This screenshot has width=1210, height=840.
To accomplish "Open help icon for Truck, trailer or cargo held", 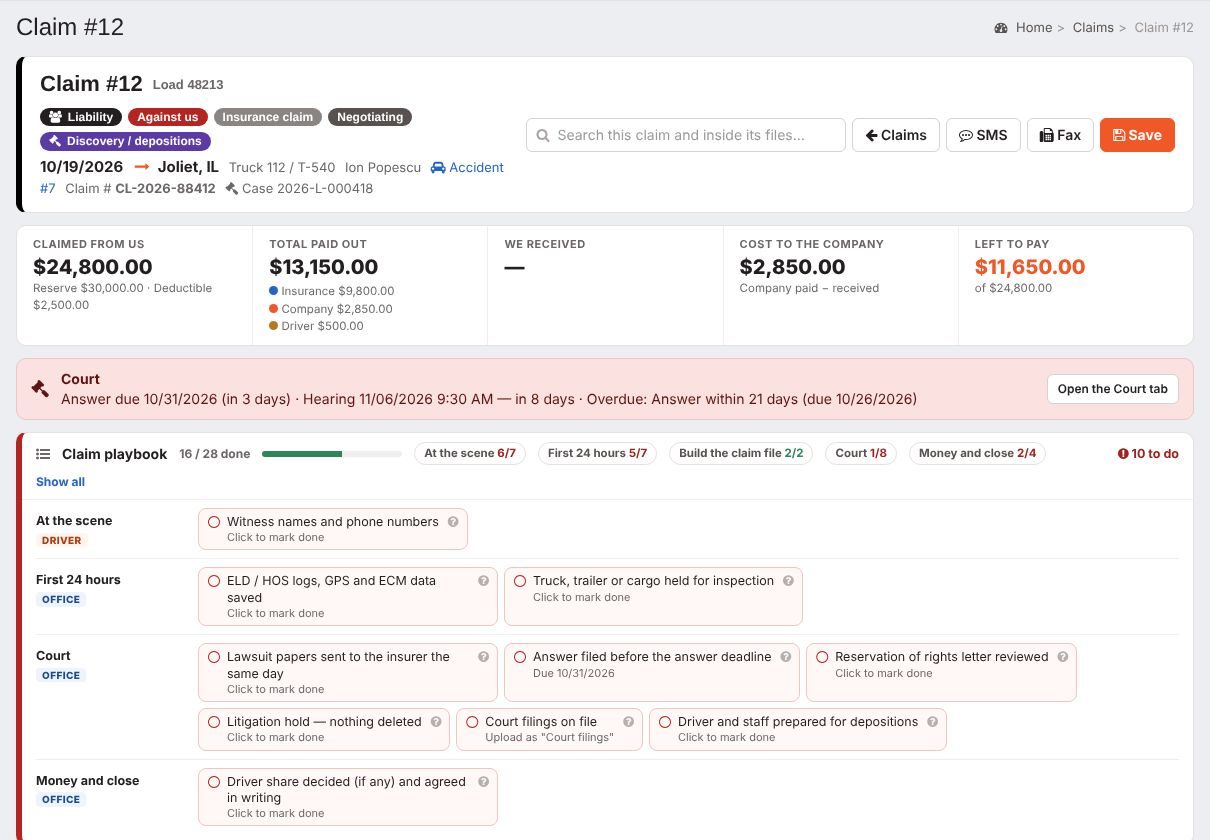I will point(788,581).
